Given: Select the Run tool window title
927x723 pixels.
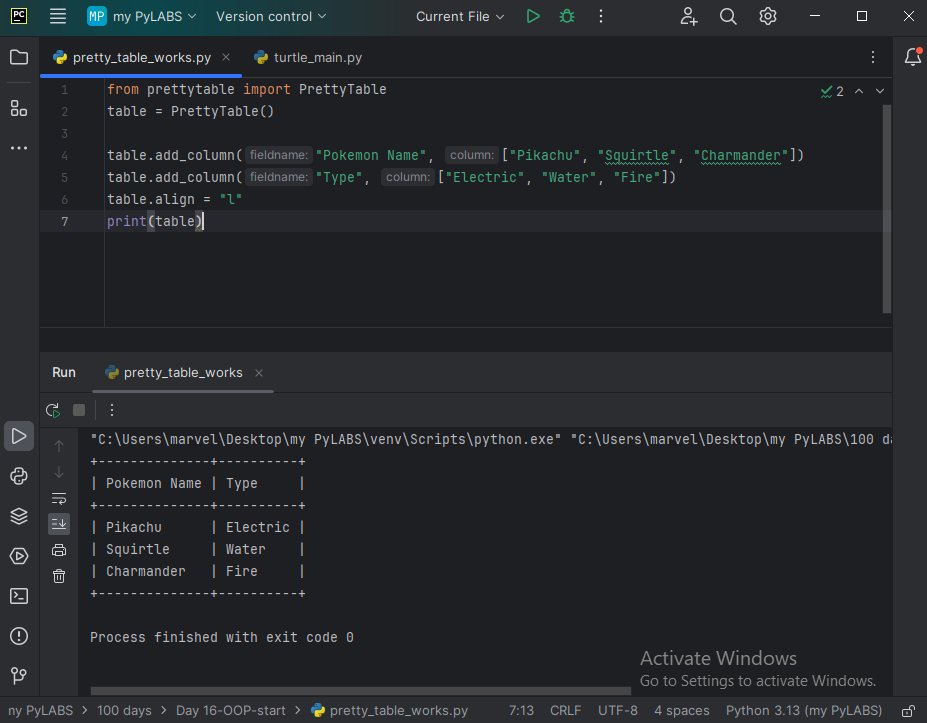Looking at the screenshot, I should tap(64, 372).
